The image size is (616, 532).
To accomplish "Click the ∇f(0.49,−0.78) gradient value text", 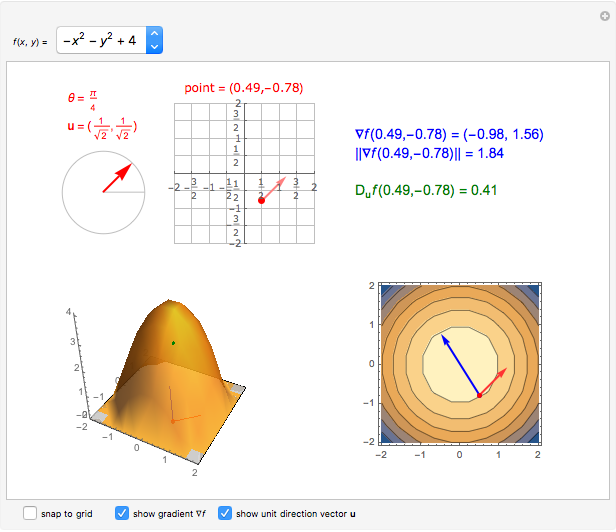I will click(449, 134).
